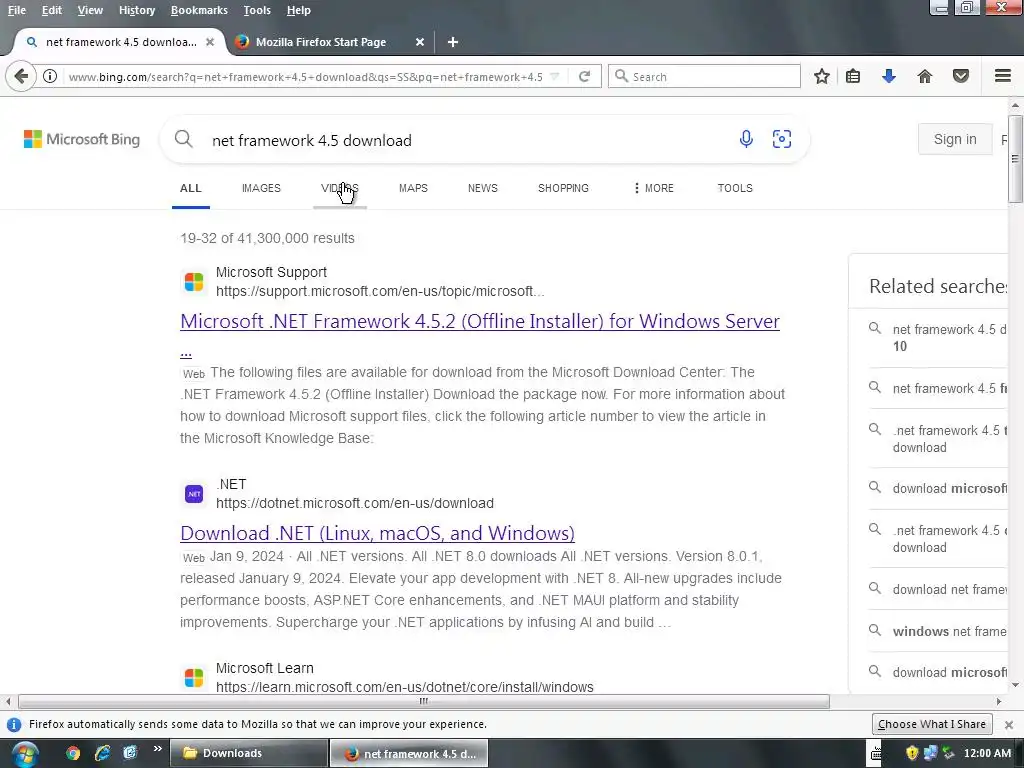
Task: Click the vertical scrollbar down arrow
Action: pos(1016,685)
